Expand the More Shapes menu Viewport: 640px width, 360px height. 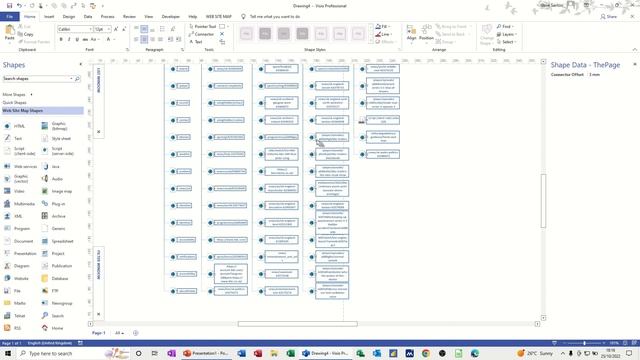[x=18, y=95]
